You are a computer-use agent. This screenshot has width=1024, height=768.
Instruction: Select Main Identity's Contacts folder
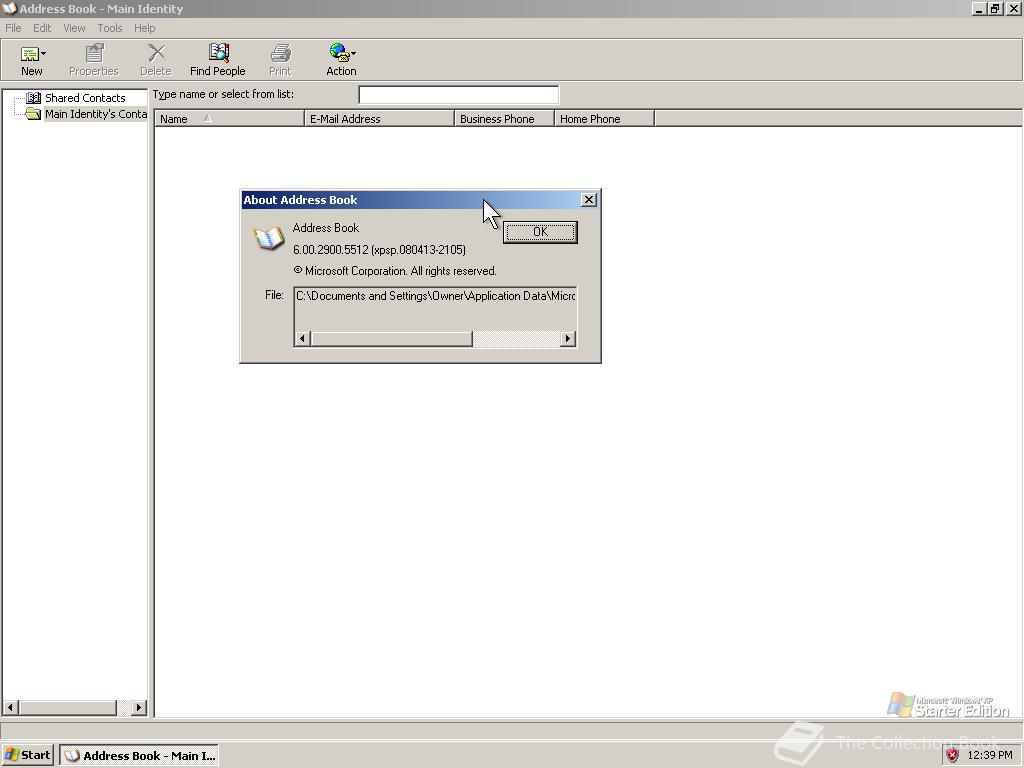[95, 114]
